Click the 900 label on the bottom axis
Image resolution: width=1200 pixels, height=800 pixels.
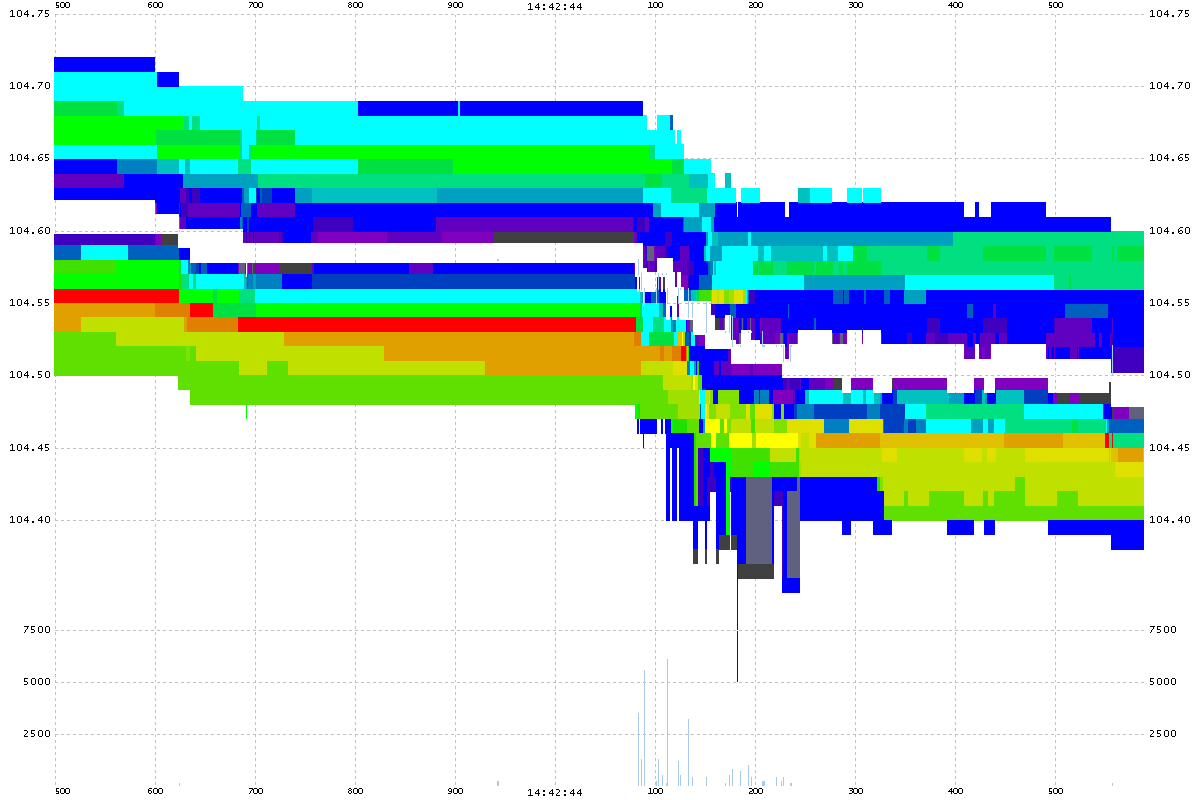[455, 792]
